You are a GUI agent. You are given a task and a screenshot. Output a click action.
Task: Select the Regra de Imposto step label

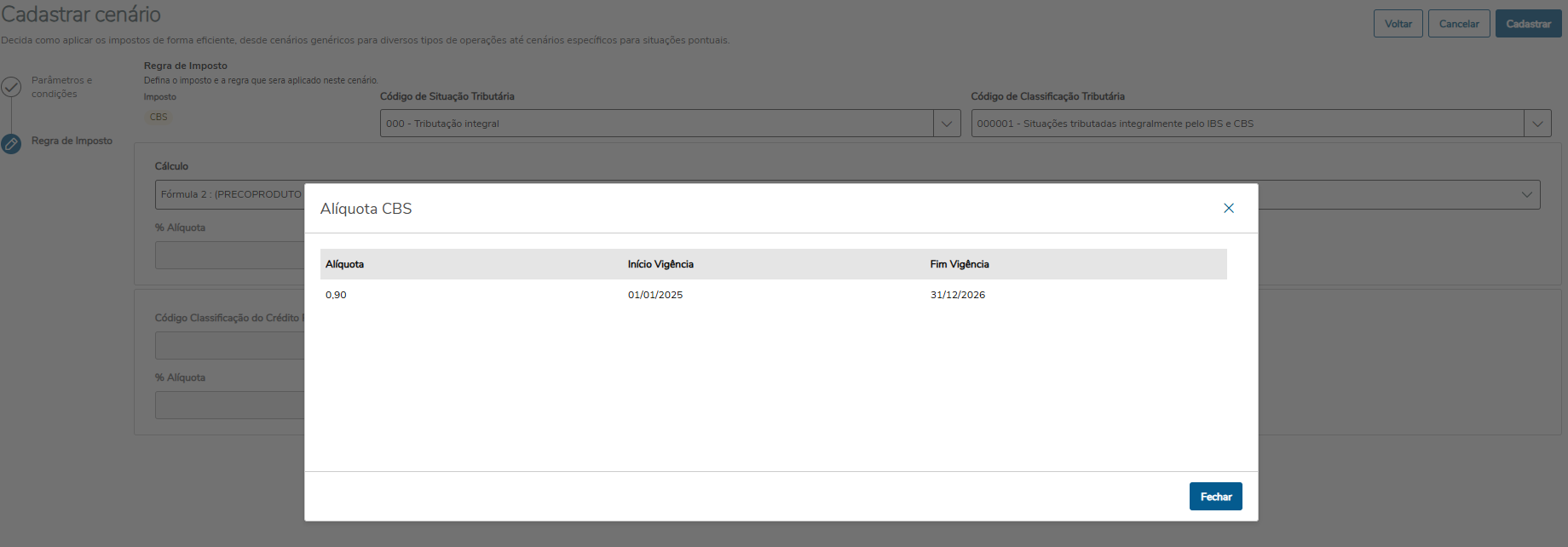72,141
